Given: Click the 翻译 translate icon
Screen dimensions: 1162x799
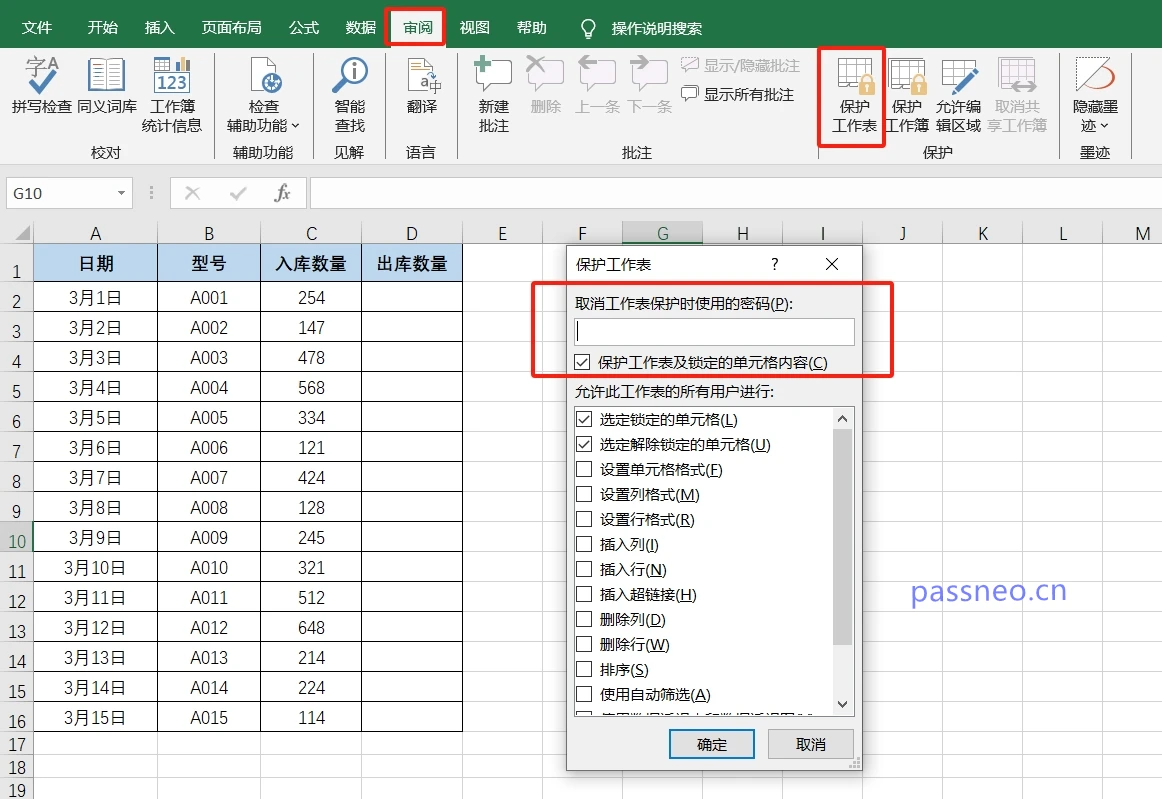Looking at the screenshot, I should pyautogui.click(x=422, y=85).
